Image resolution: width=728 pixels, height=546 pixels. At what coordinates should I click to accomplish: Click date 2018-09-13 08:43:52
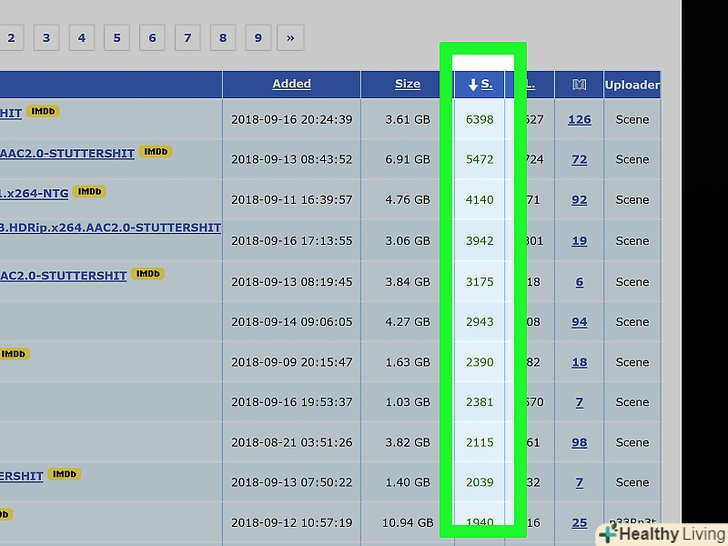[x=292, y=160]
